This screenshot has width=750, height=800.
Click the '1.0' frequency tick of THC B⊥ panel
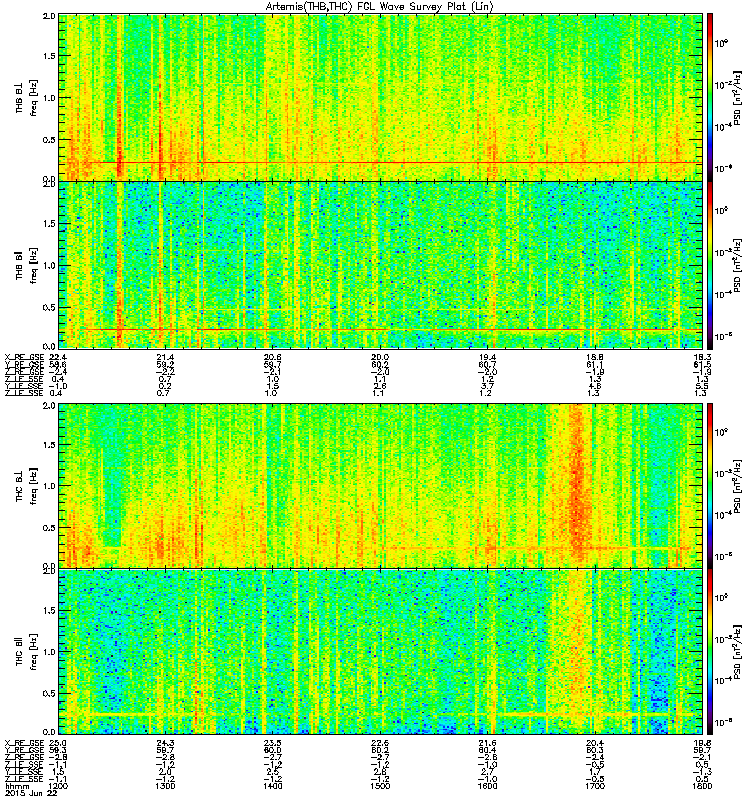click(x=49, y=486)
